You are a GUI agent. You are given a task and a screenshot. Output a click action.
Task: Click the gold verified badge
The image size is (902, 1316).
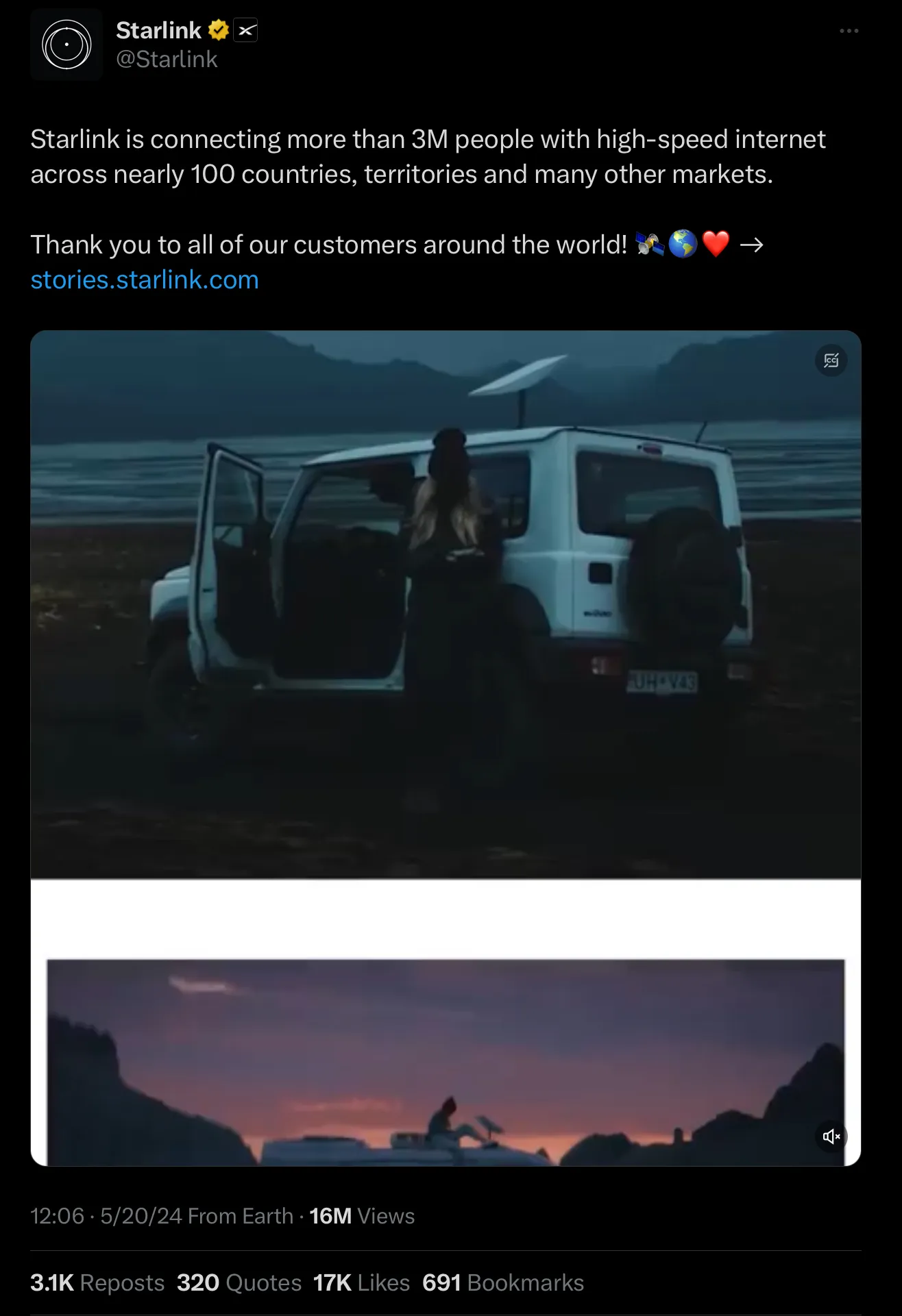(219, 30)
